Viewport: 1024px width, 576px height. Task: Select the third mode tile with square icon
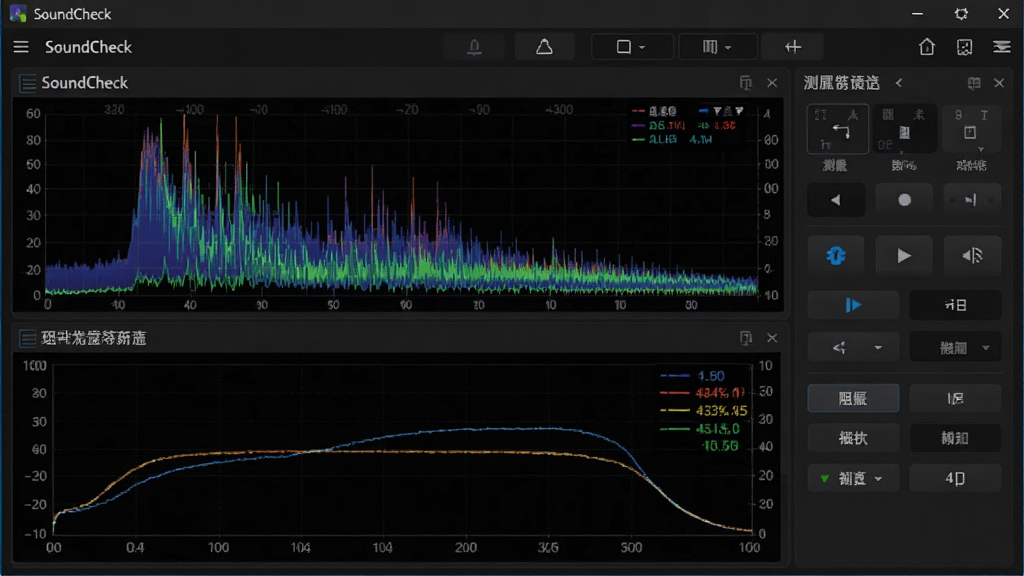[x=970, y=129]
